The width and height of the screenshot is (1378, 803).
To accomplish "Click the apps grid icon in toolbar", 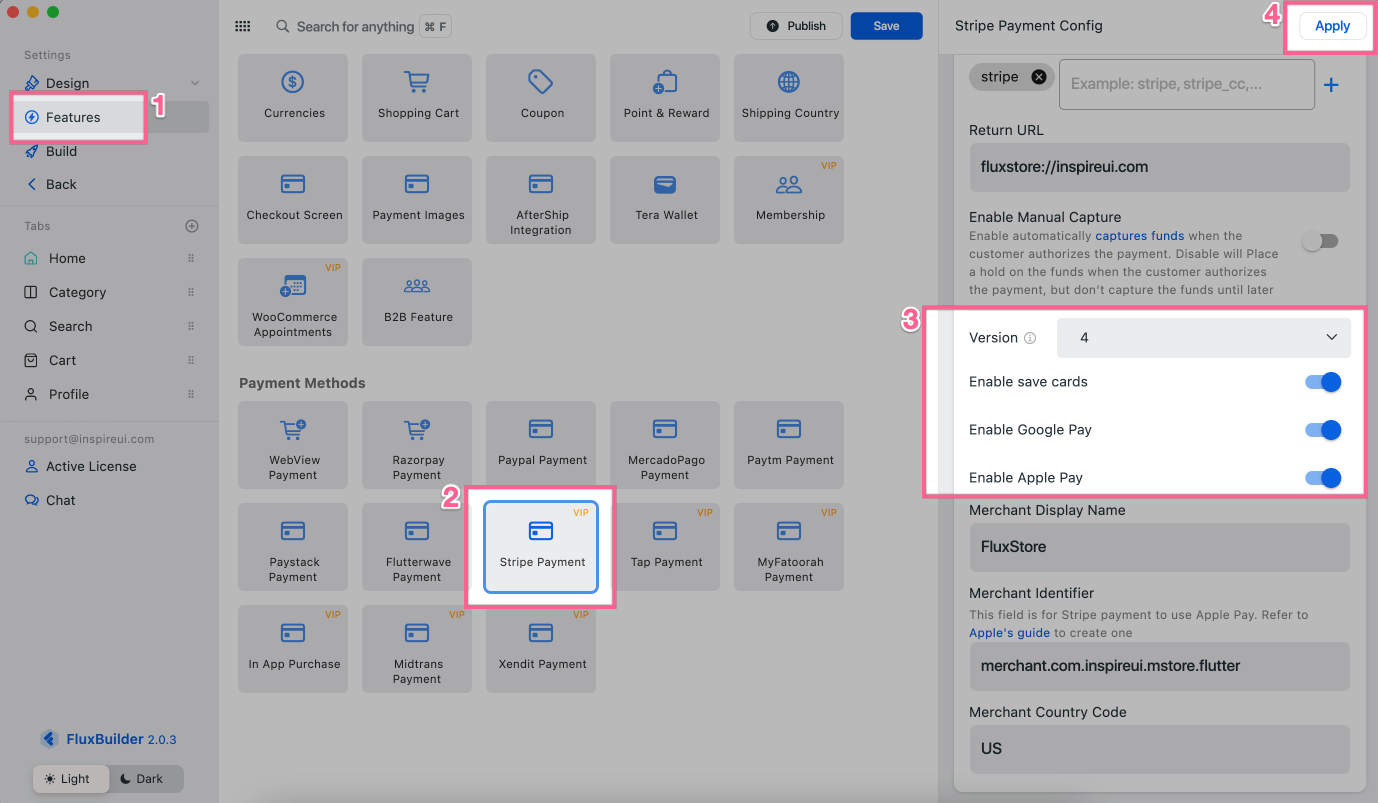I will (243, 27).
